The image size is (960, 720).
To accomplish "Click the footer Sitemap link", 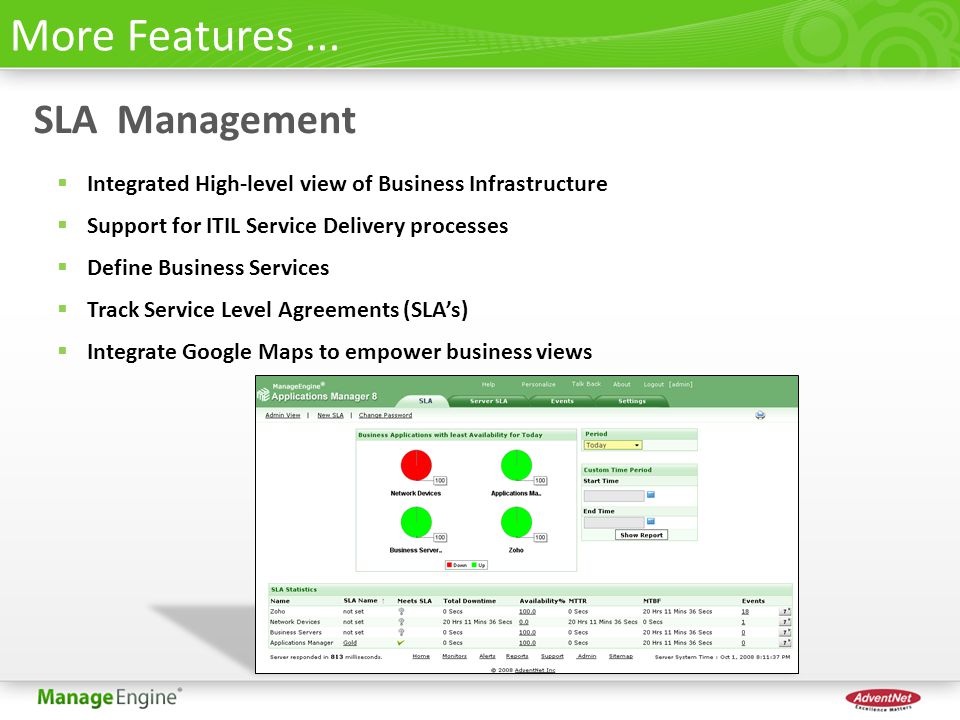I will 620,656.
